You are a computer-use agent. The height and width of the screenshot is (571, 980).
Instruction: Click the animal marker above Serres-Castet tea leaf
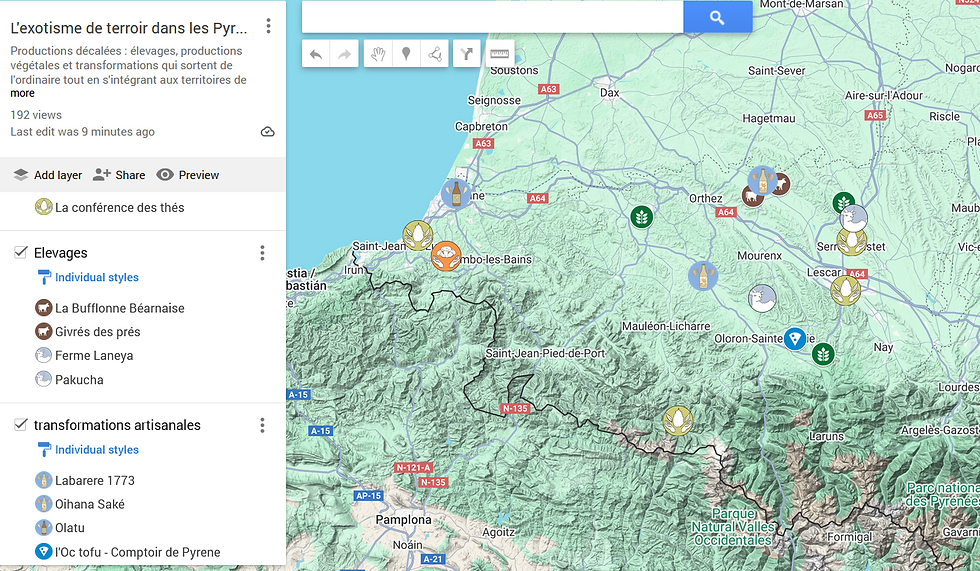[854, 219]
